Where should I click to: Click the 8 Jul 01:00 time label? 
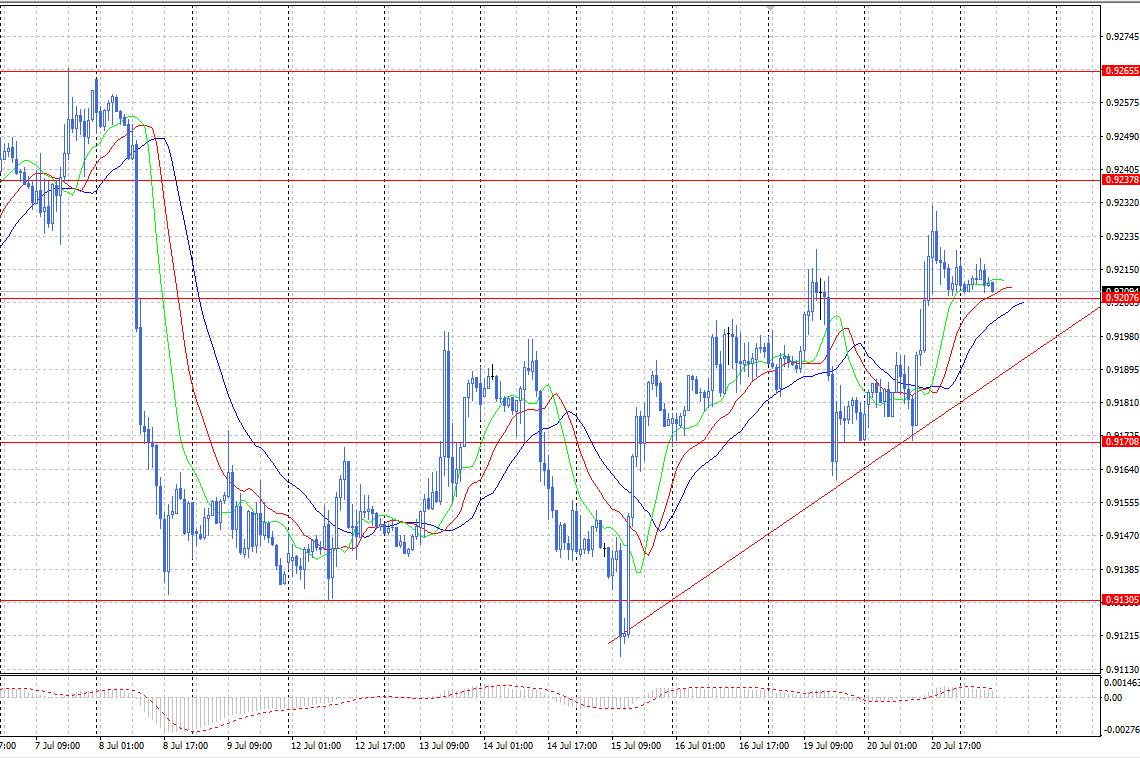coord(121,746)
